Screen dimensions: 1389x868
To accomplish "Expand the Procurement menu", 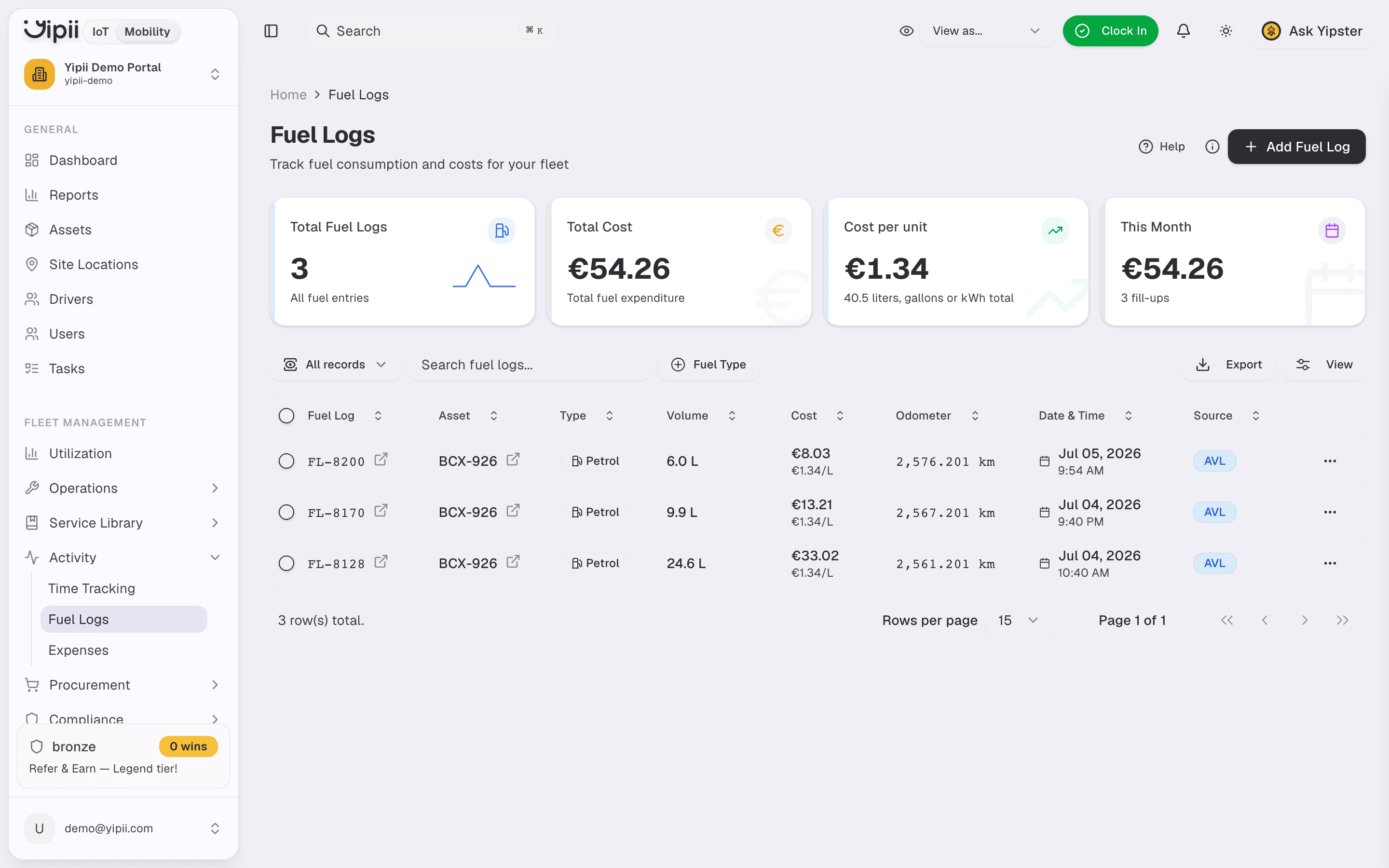I will [x=123, y=685].
